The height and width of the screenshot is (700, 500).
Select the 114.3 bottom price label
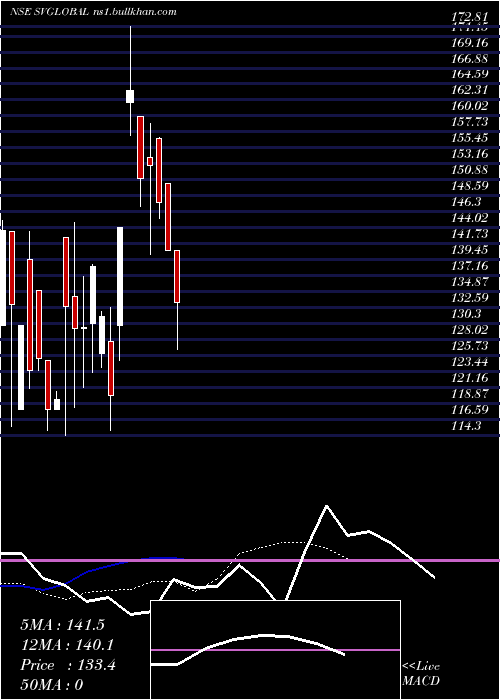(467, 426)
